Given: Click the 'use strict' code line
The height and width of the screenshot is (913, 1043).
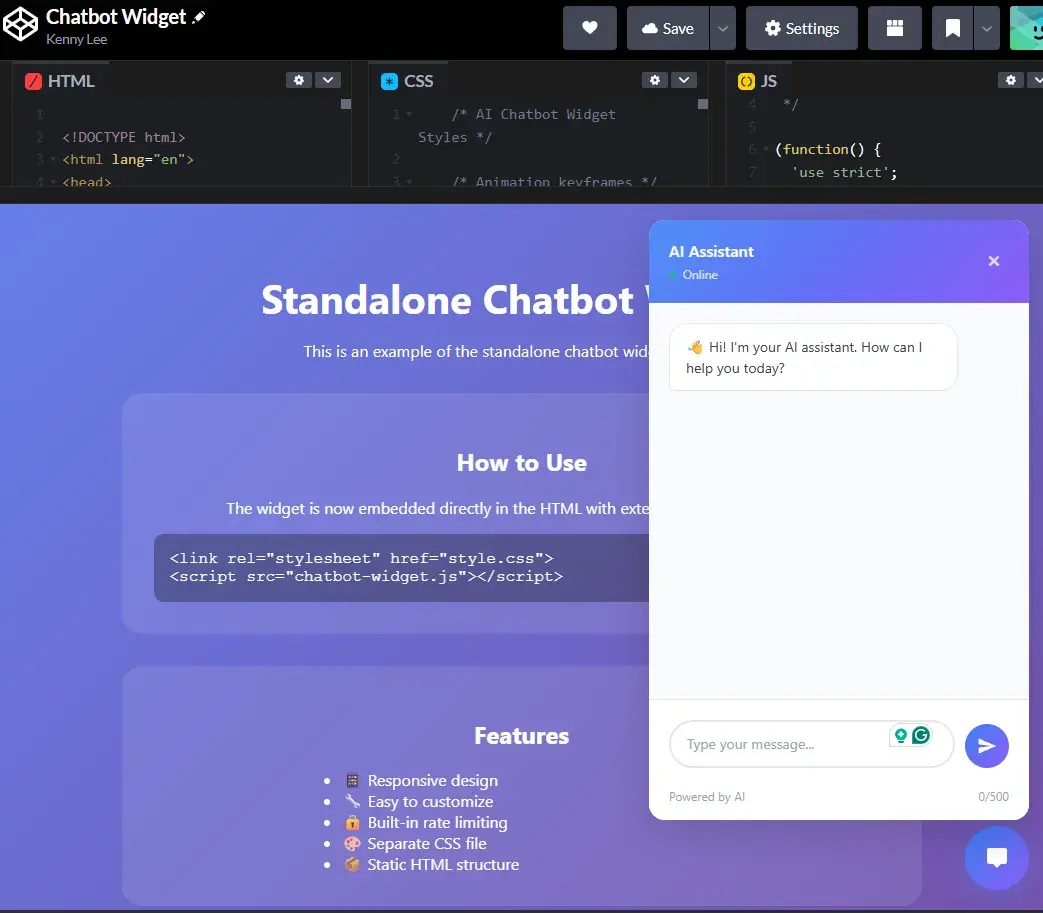Looking at the screenshot, I should point(844,172).
